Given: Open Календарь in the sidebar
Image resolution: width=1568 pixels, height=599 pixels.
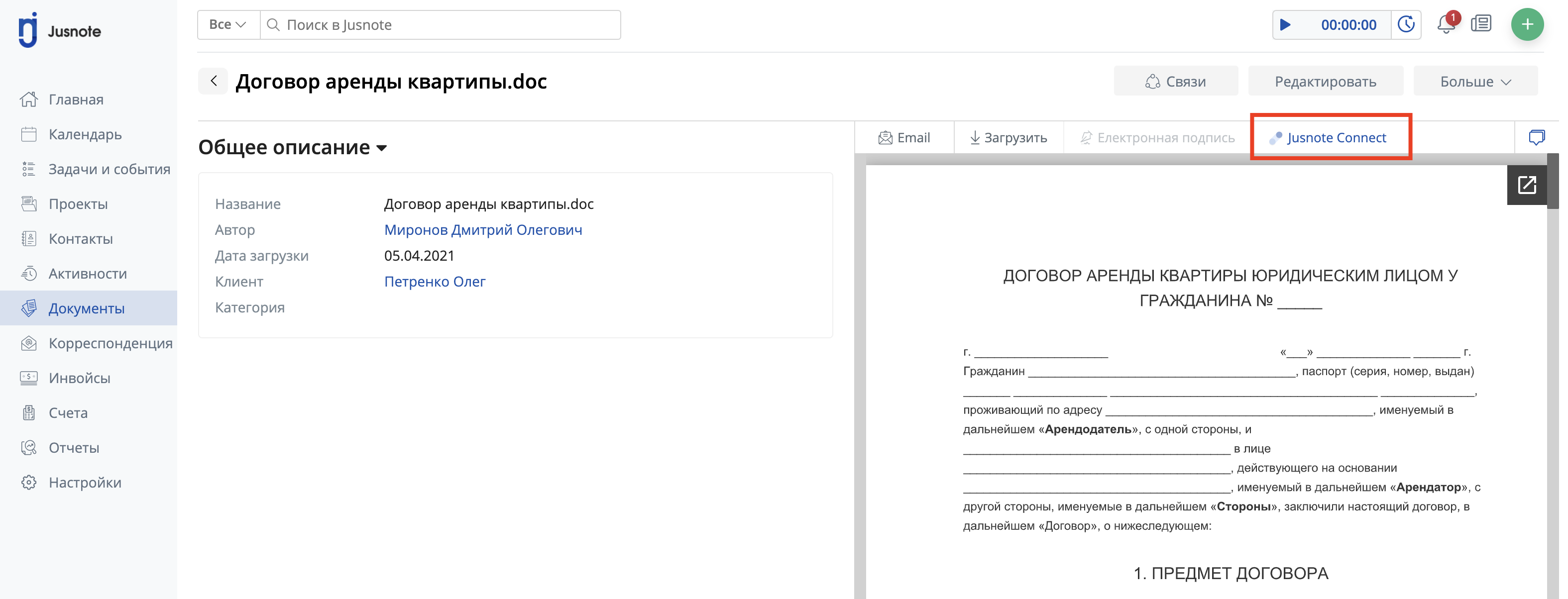Looking at the screenshot, I should pyautogui.click(x=85, y=134).
